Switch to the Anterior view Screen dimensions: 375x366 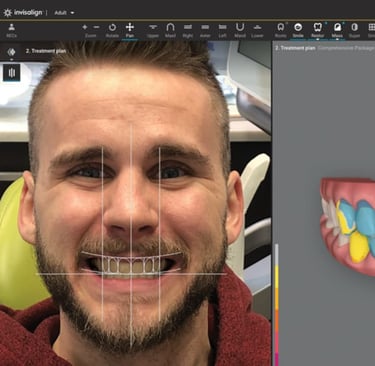[x=205, y=30]
